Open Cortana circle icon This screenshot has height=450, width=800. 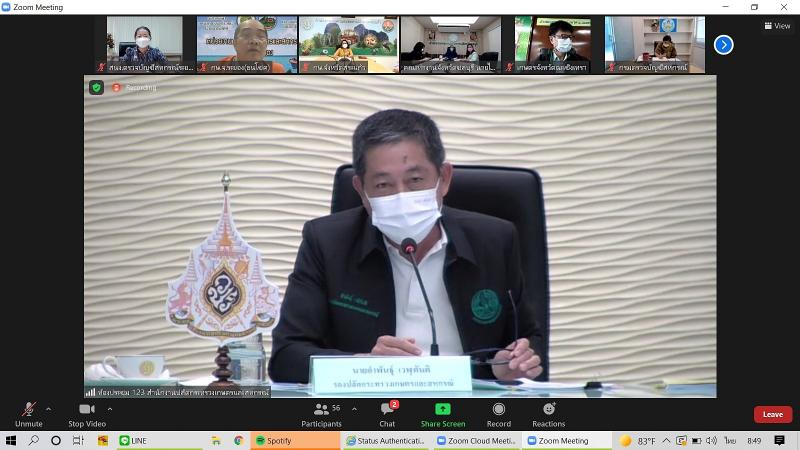pyautogui.click(x=56, y=441)
